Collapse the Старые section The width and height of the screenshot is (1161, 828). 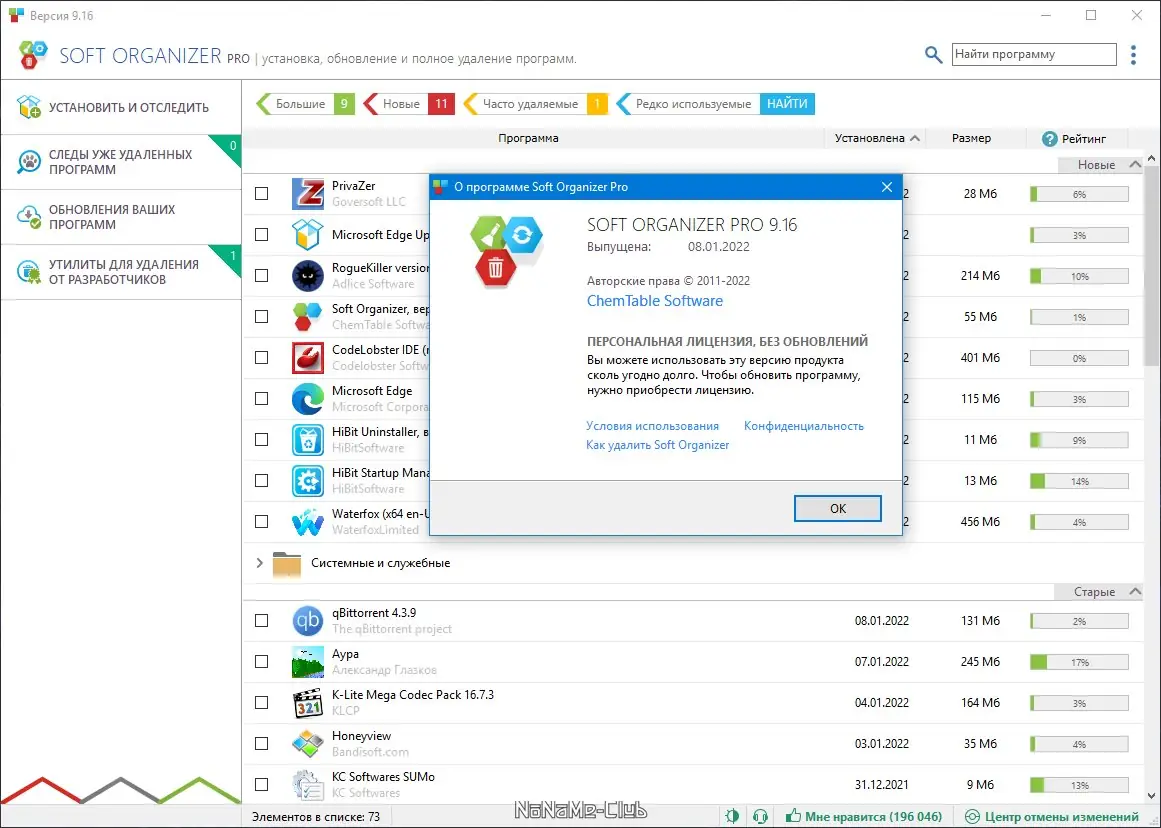click(1134, 591)
